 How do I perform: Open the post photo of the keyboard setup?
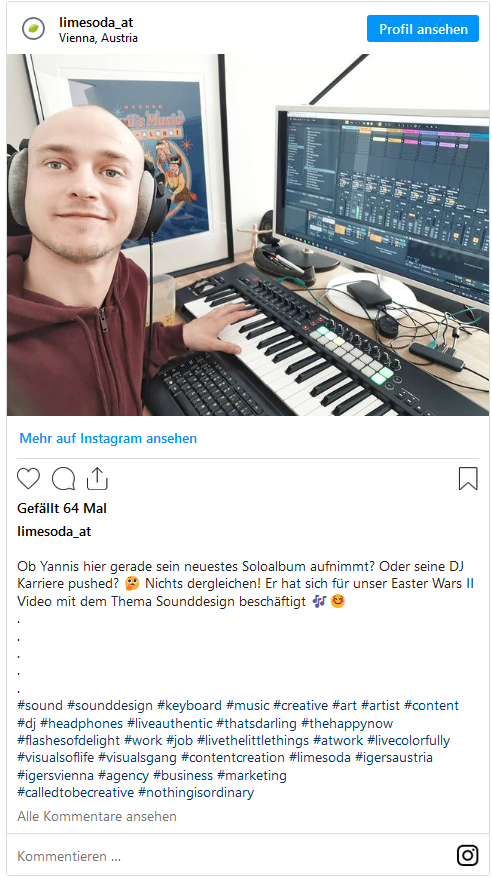click(248, 235)
